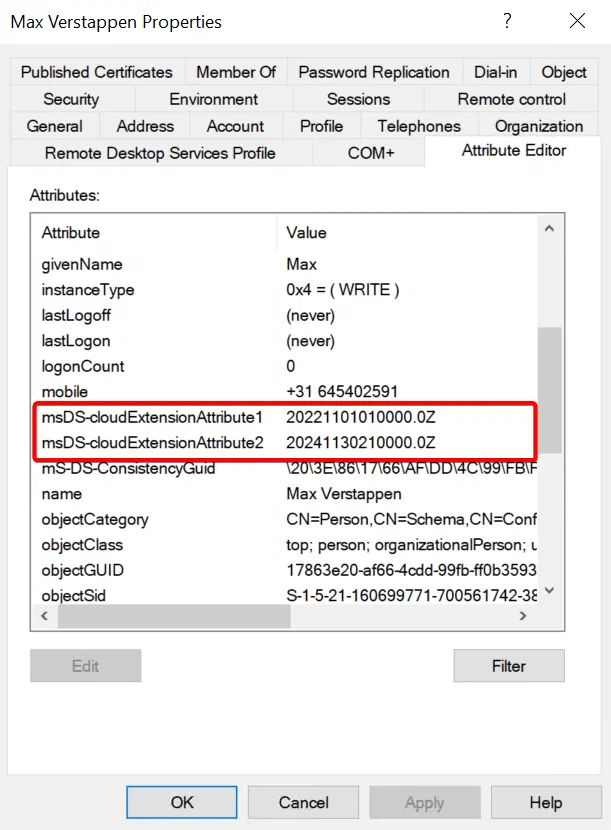Open the Address tab
This screenshot has width=611, height=830.
point(145,126)
